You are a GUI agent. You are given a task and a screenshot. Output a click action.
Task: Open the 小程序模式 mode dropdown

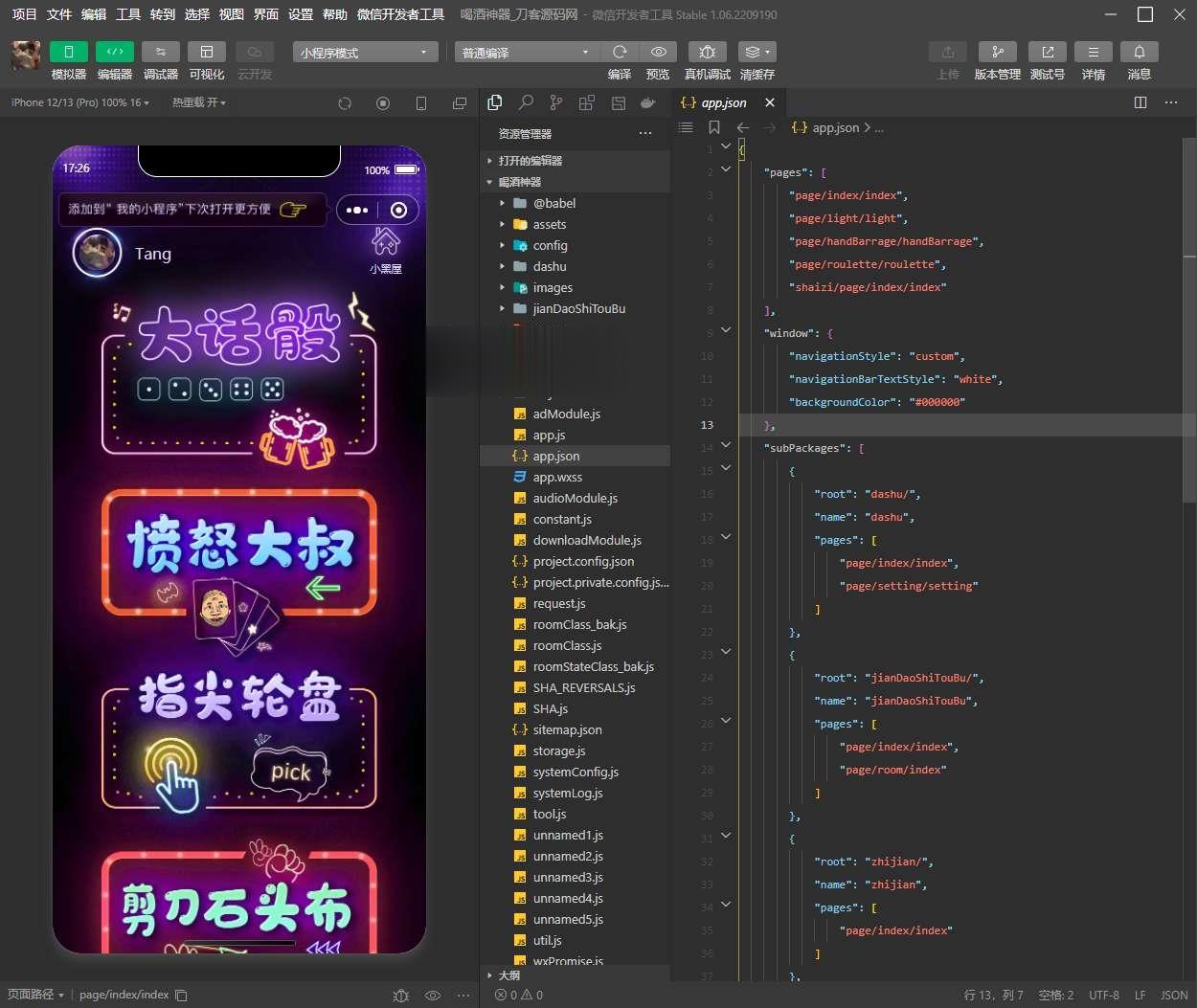point(364,52)
